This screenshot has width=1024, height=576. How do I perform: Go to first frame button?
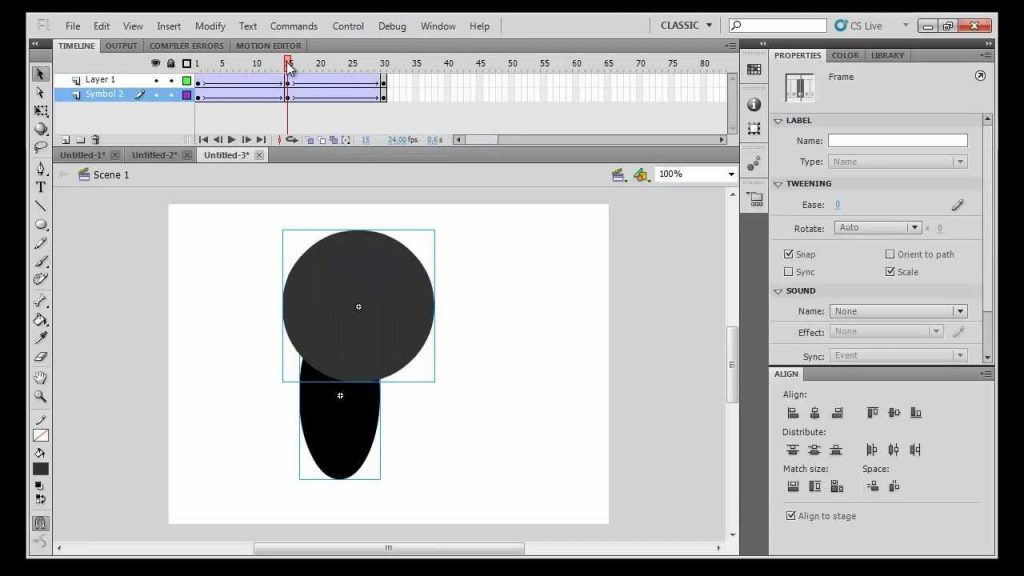pyautogui.click(x=203, y=140)
